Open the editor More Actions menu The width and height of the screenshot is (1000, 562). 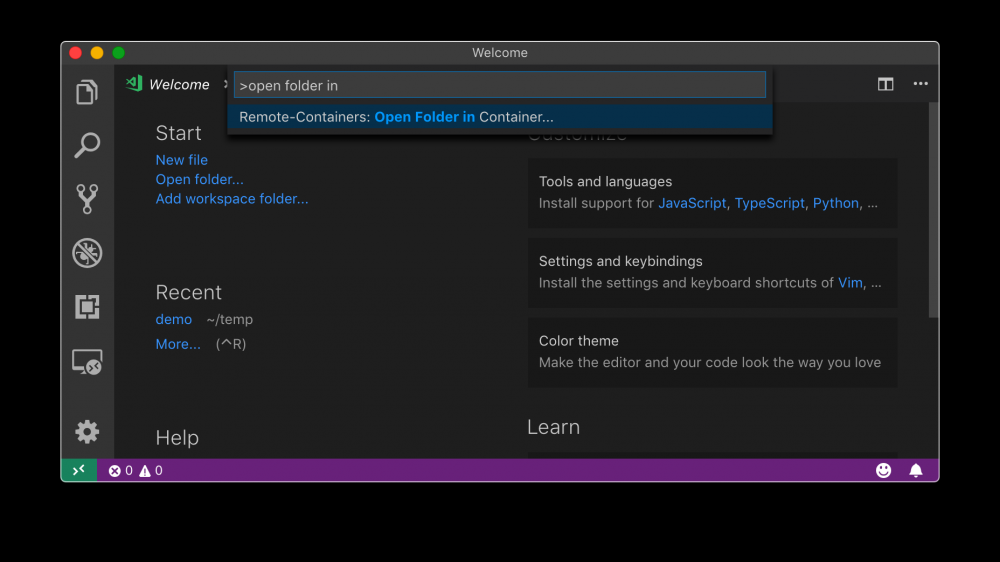click(x=920, y=84)
